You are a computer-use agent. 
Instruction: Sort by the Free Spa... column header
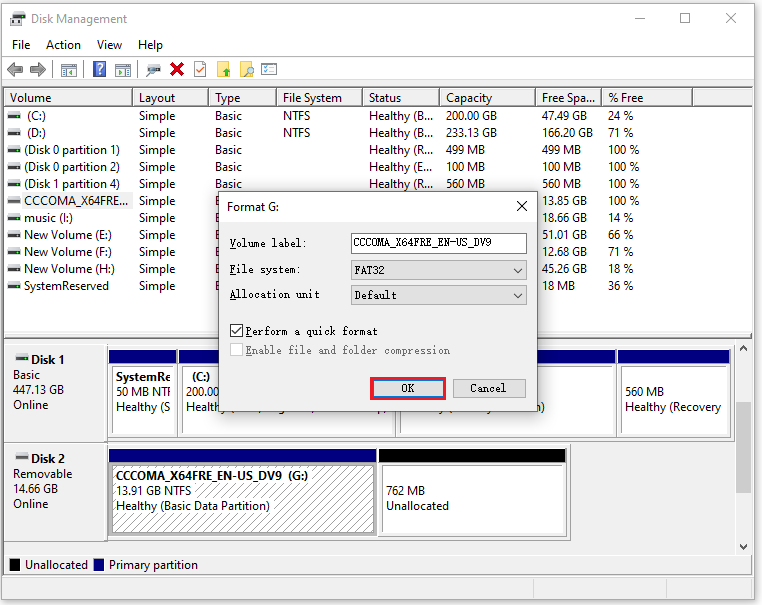569,98
